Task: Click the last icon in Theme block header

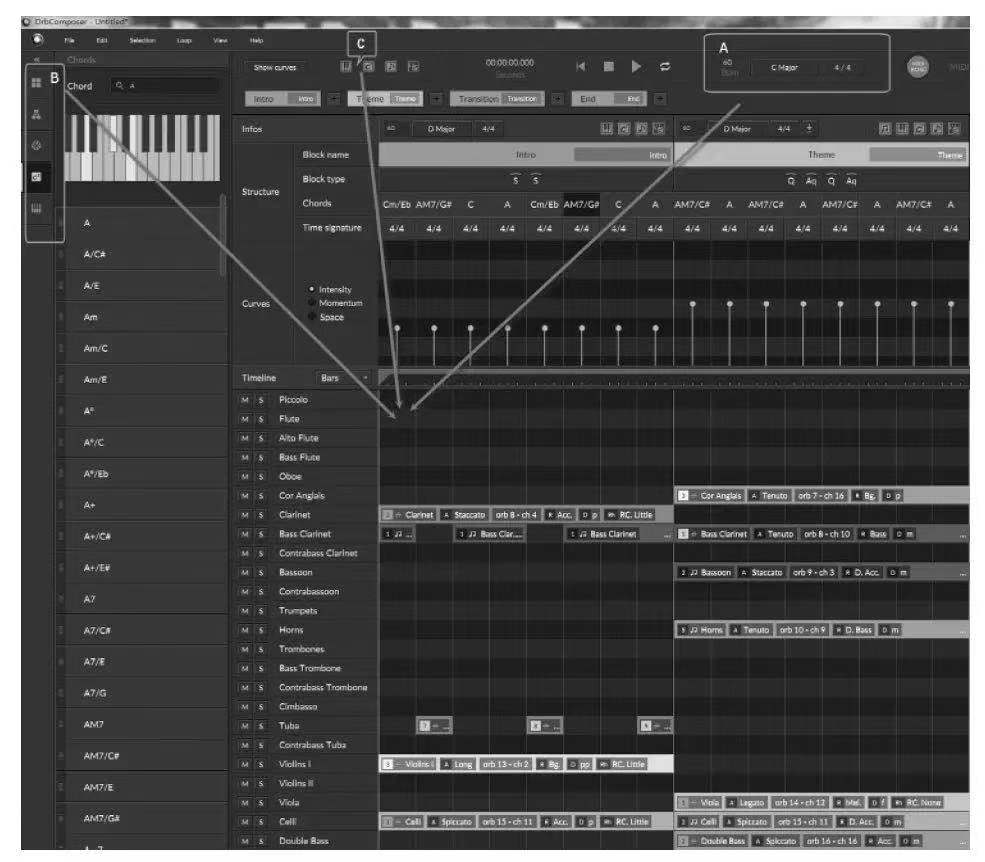Action: pyautogui.click(x=954, y=129)
